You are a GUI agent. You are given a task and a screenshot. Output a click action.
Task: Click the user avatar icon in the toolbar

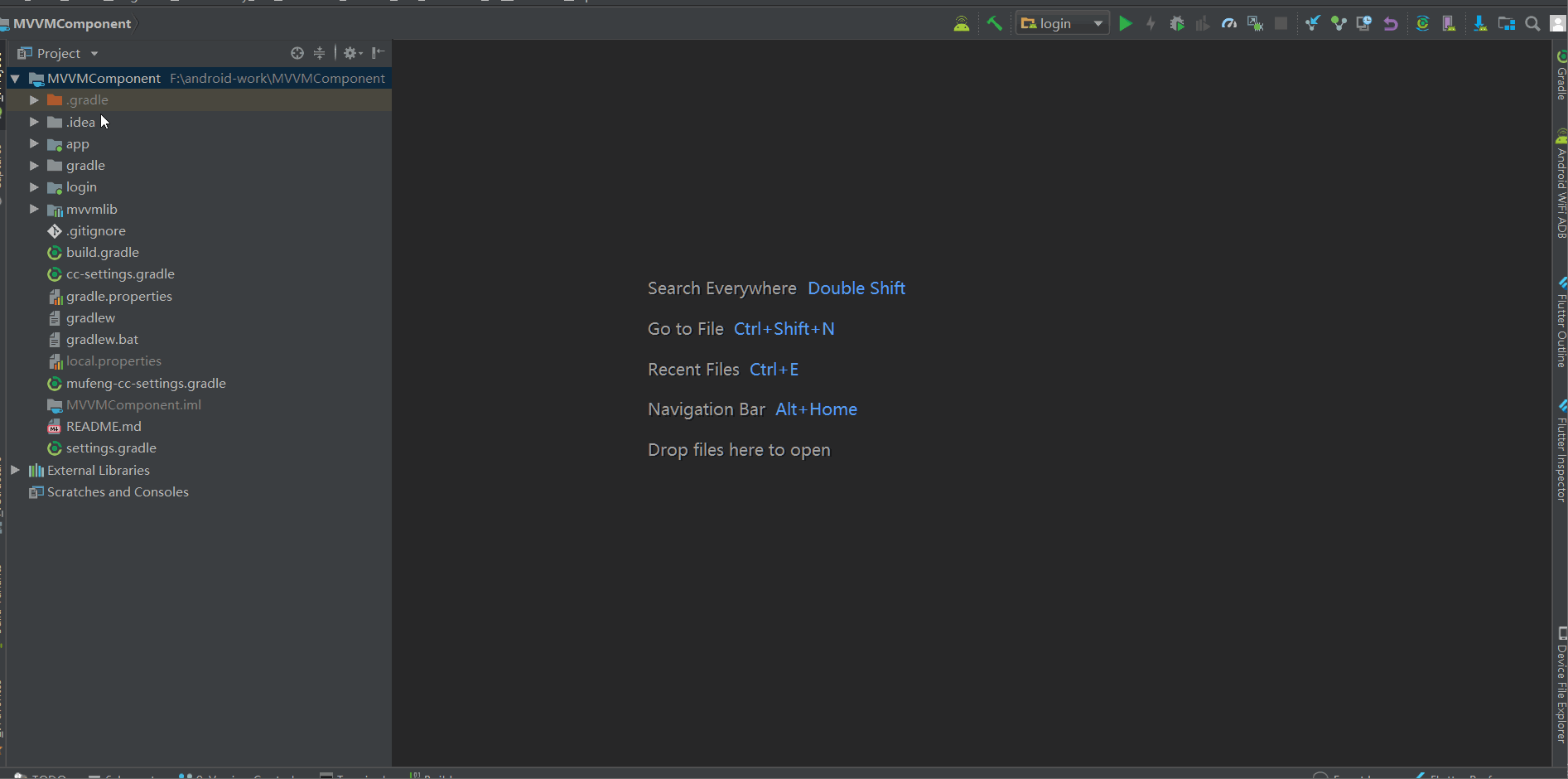[1558, 24]
